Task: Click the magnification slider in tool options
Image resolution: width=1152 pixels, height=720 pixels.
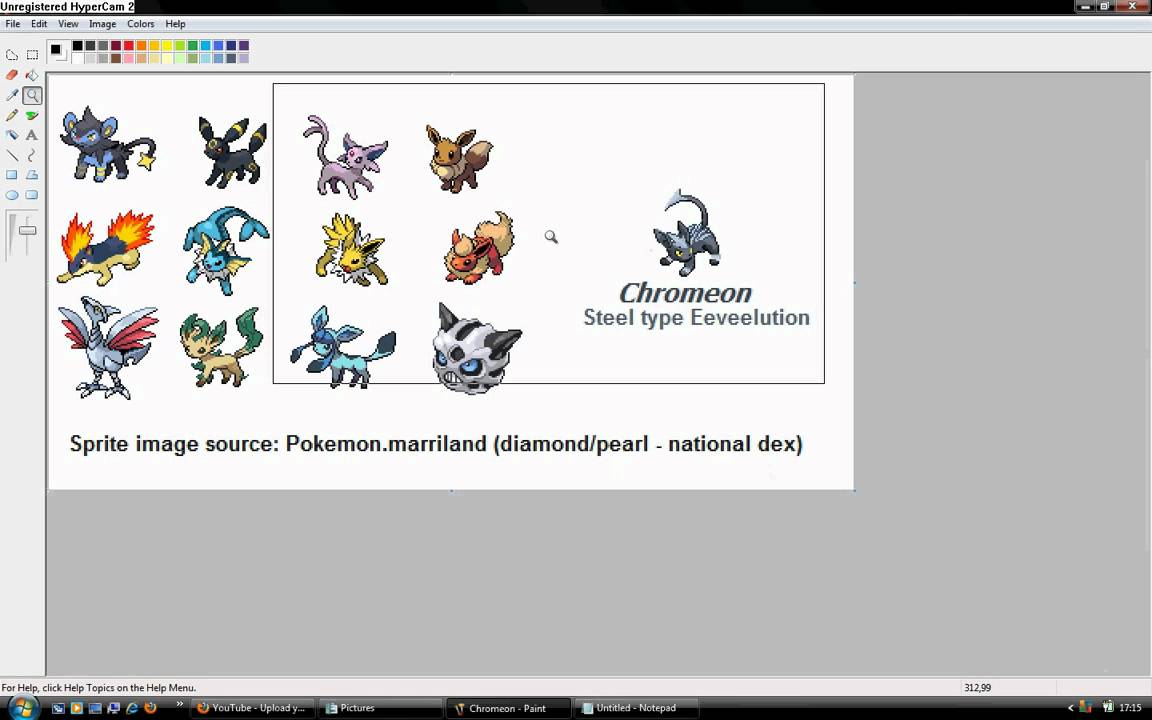Action: point(27,230)
